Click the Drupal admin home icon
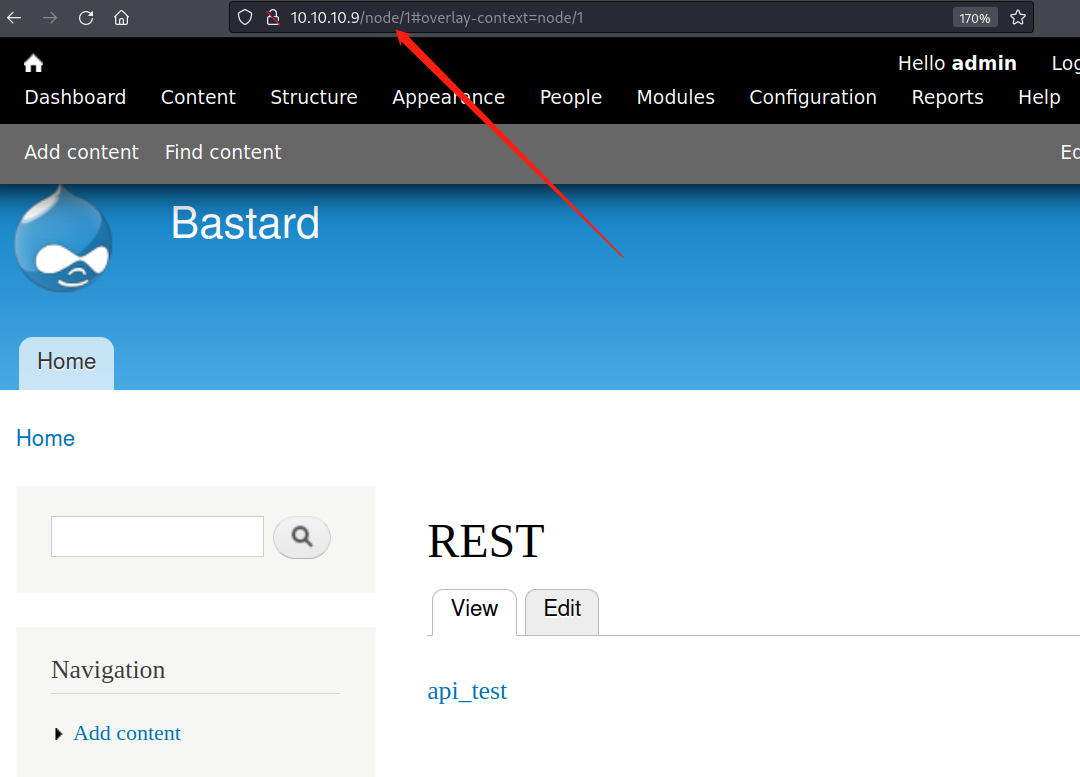Image resolution: width=1080 pixels, height=777 pixels. pyautogui.click(x=33, y=64)
